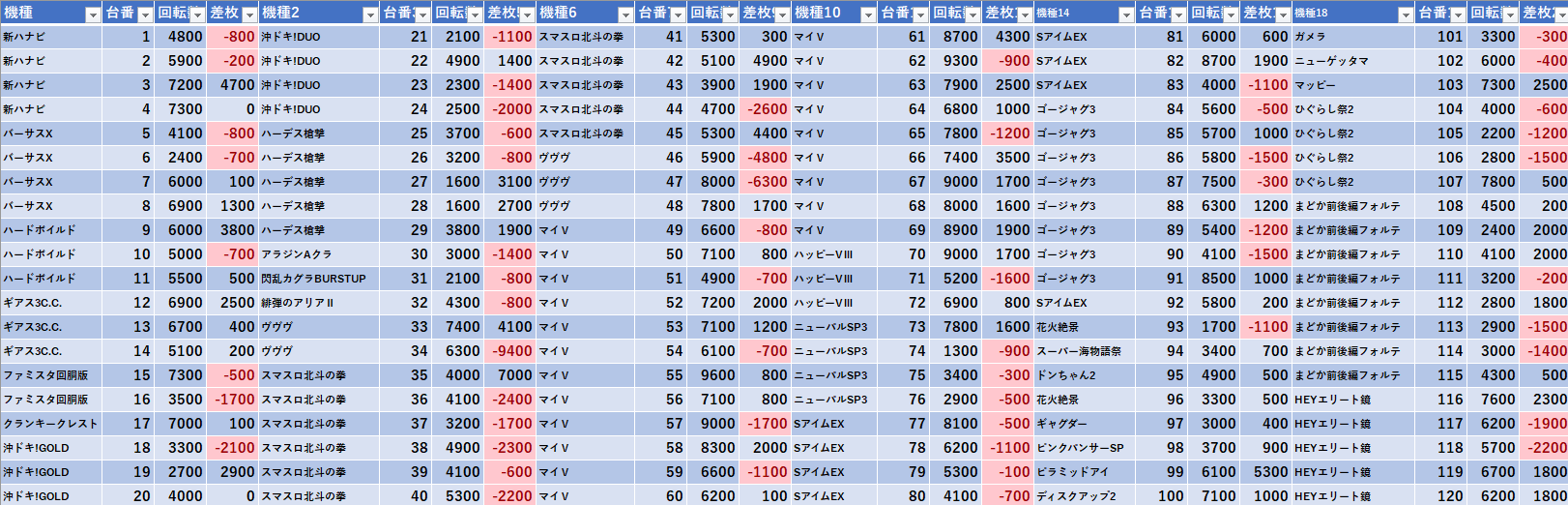Open the 台番 filter in the first 機種 group
This screenshot has width=1568, height=505.
click(145, 15)
